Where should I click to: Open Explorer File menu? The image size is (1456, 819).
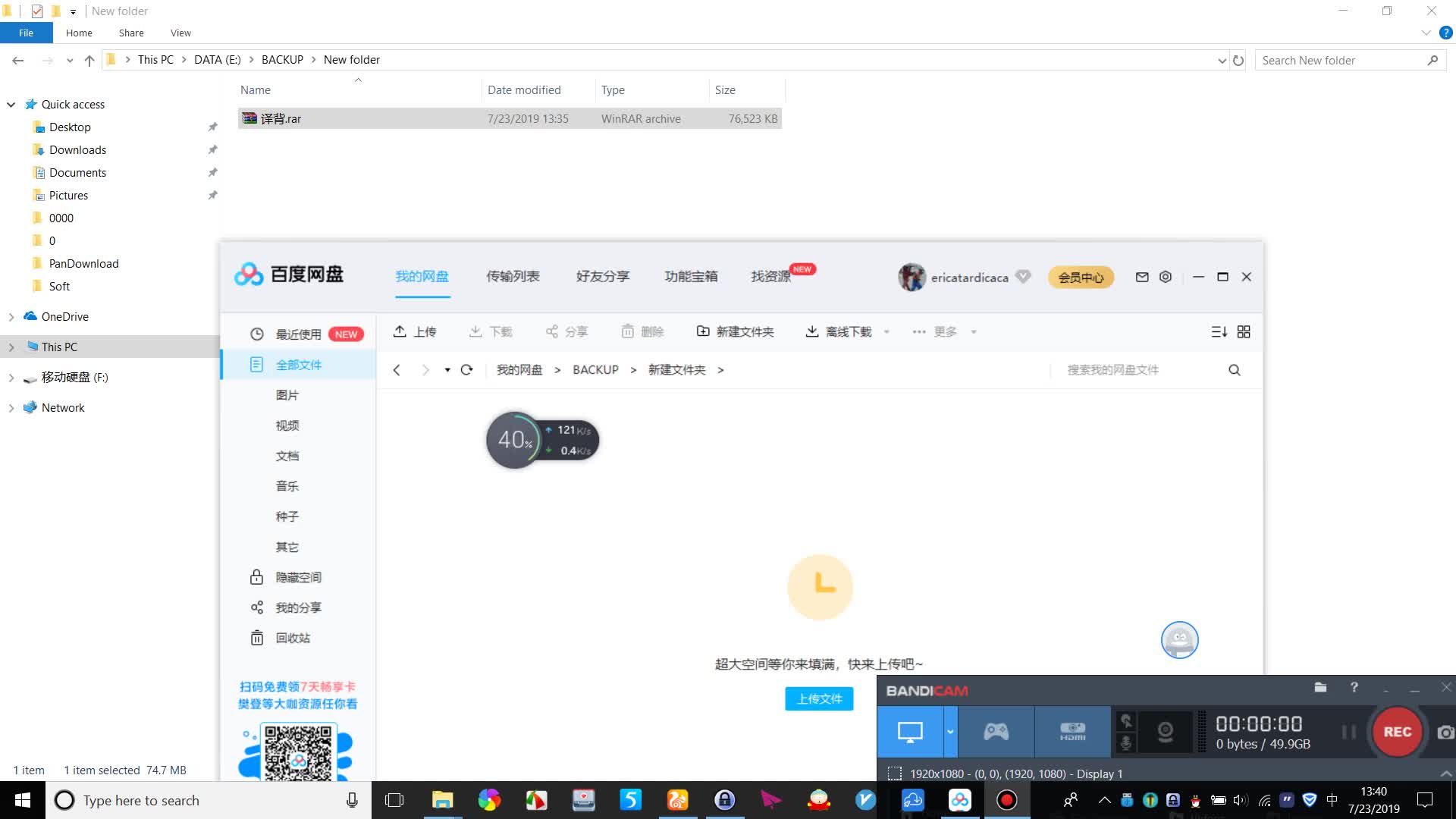[x=26, y=33]
